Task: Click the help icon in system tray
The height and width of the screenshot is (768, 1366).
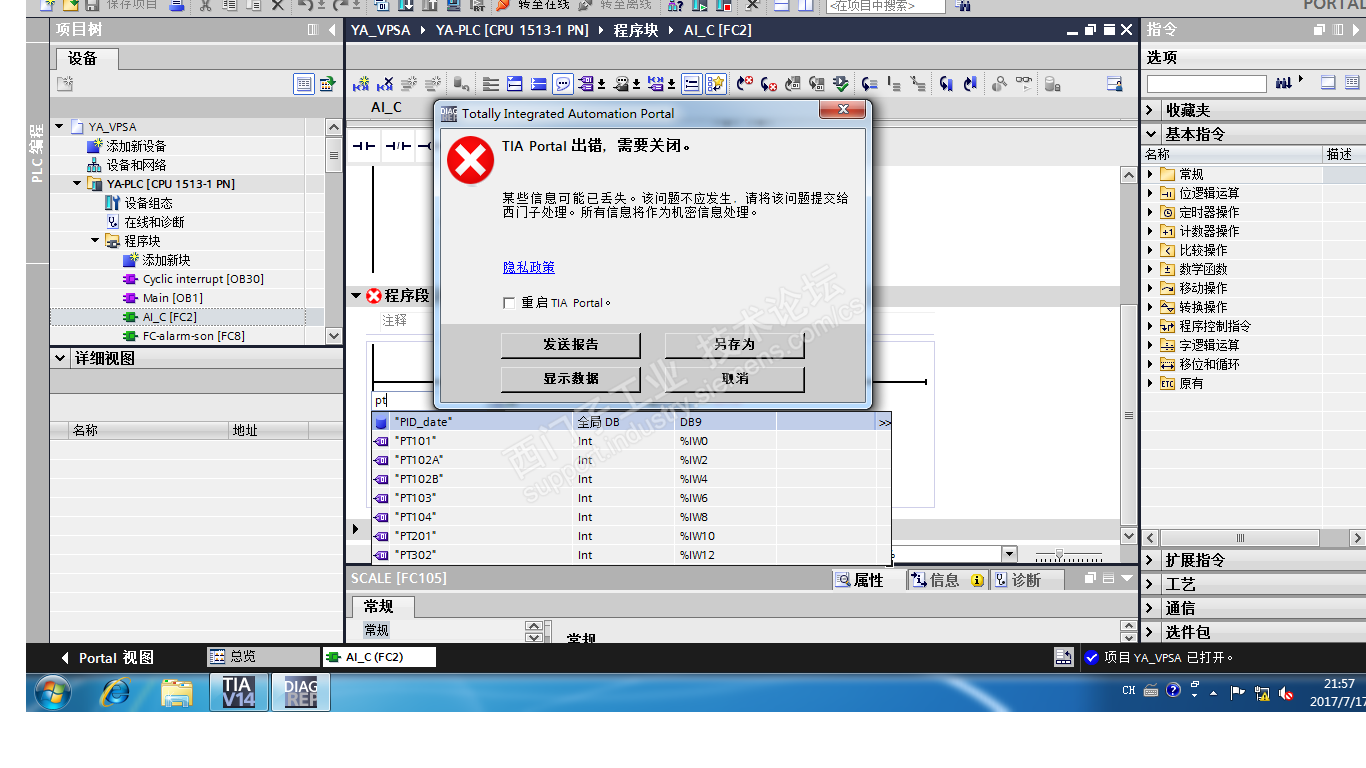Action: (1173, 690)
